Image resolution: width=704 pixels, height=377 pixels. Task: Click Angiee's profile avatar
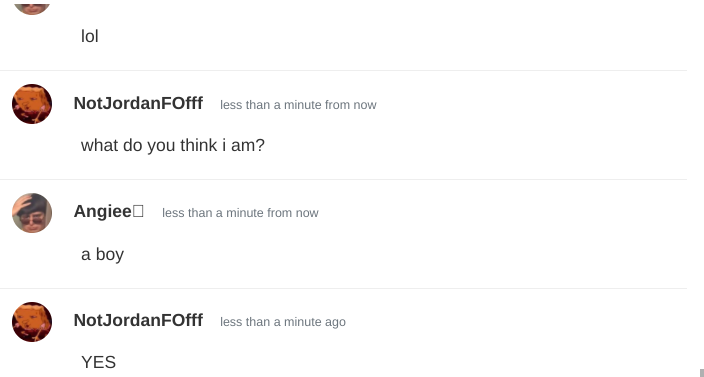(32, 213)
